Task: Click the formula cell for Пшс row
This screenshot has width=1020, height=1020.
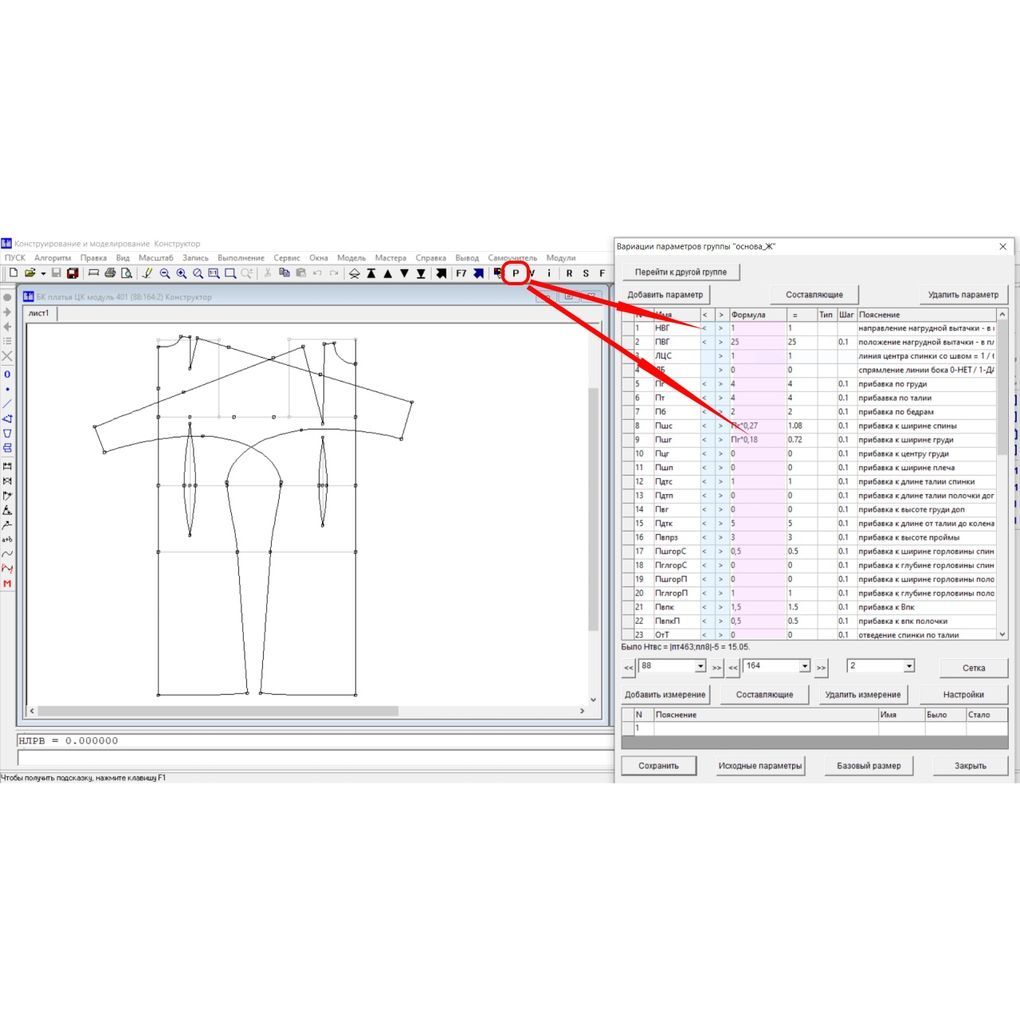Action: 756,426
